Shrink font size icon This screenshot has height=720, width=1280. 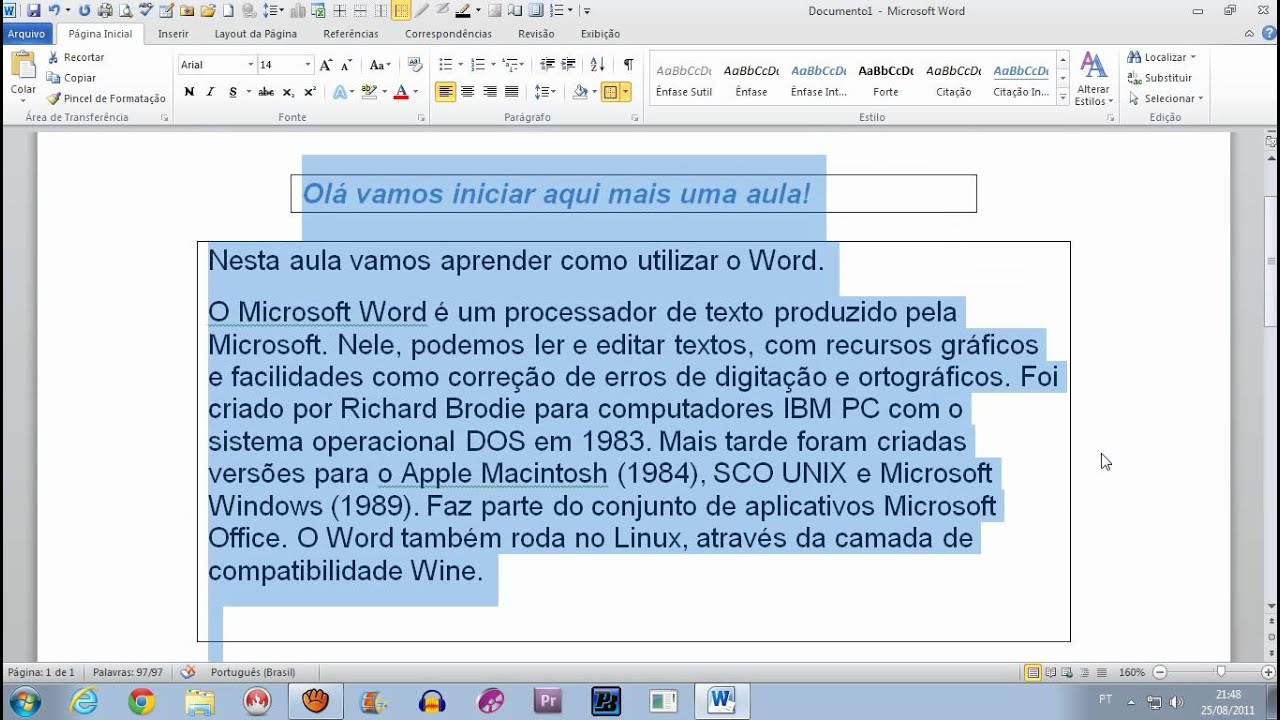click(x=346, y=65)
